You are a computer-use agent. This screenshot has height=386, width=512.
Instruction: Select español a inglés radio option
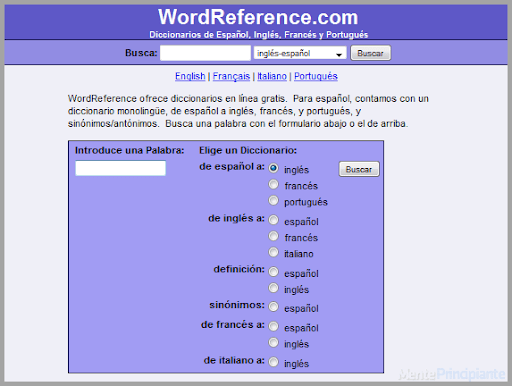[273, 168]
